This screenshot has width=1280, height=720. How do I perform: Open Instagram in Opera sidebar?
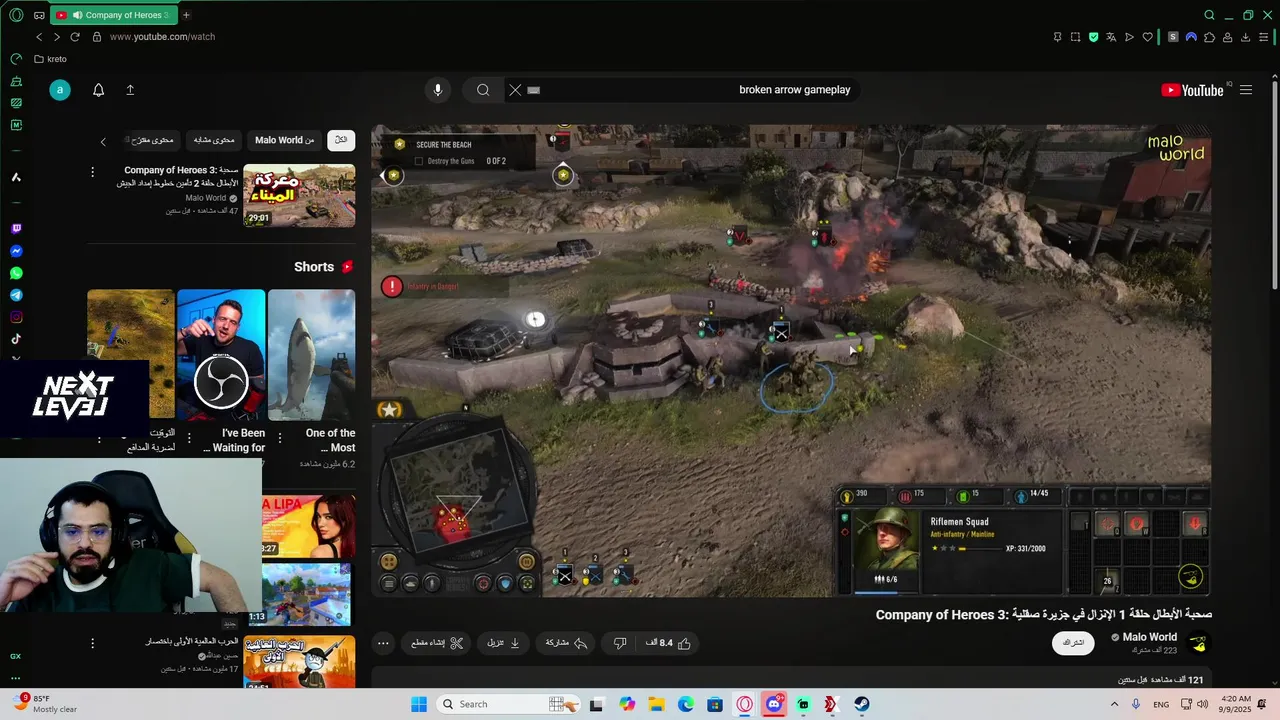(x=16, y=317)
